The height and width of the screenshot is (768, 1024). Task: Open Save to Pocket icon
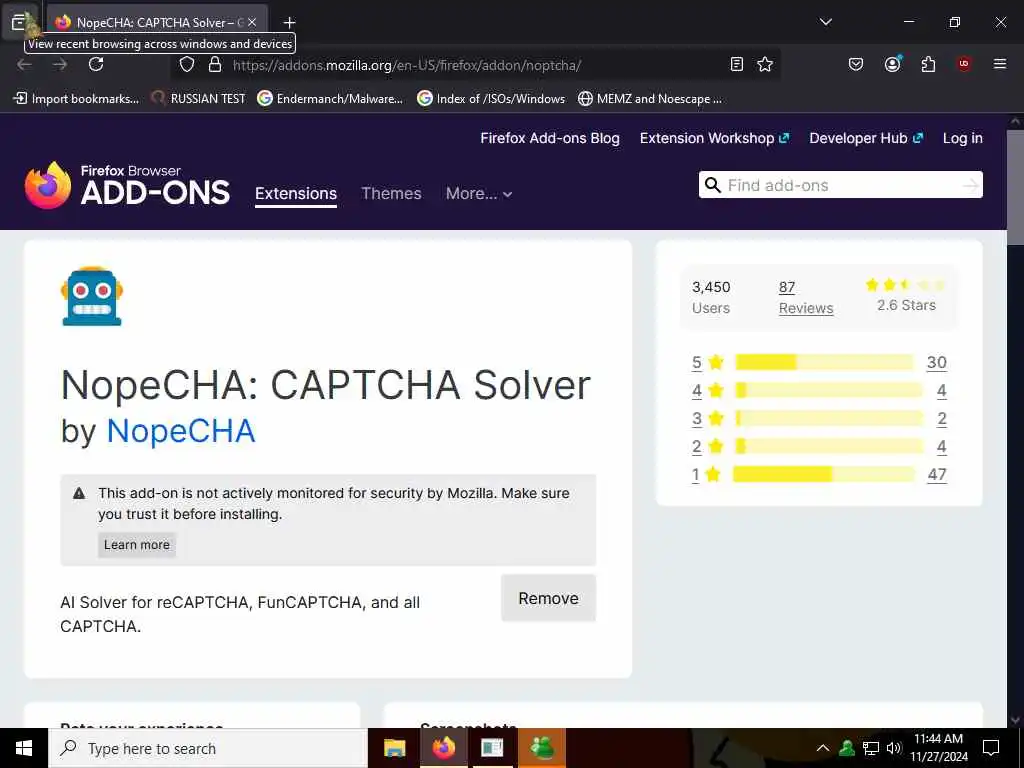(x=856, y=64)
